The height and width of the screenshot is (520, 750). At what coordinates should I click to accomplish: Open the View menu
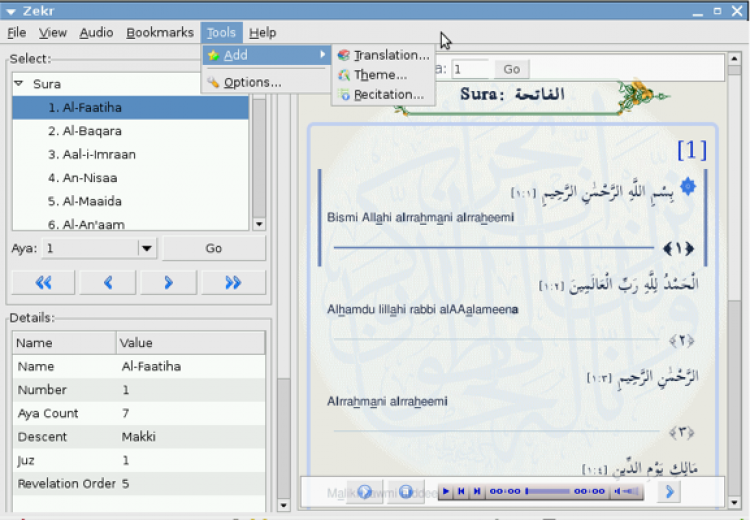pos(53,33)
